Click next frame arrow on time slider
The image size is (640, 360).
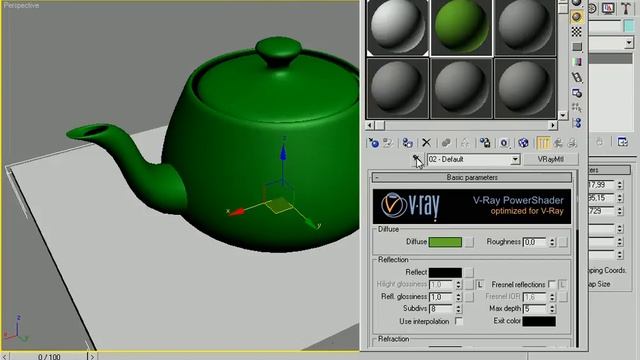92,356
